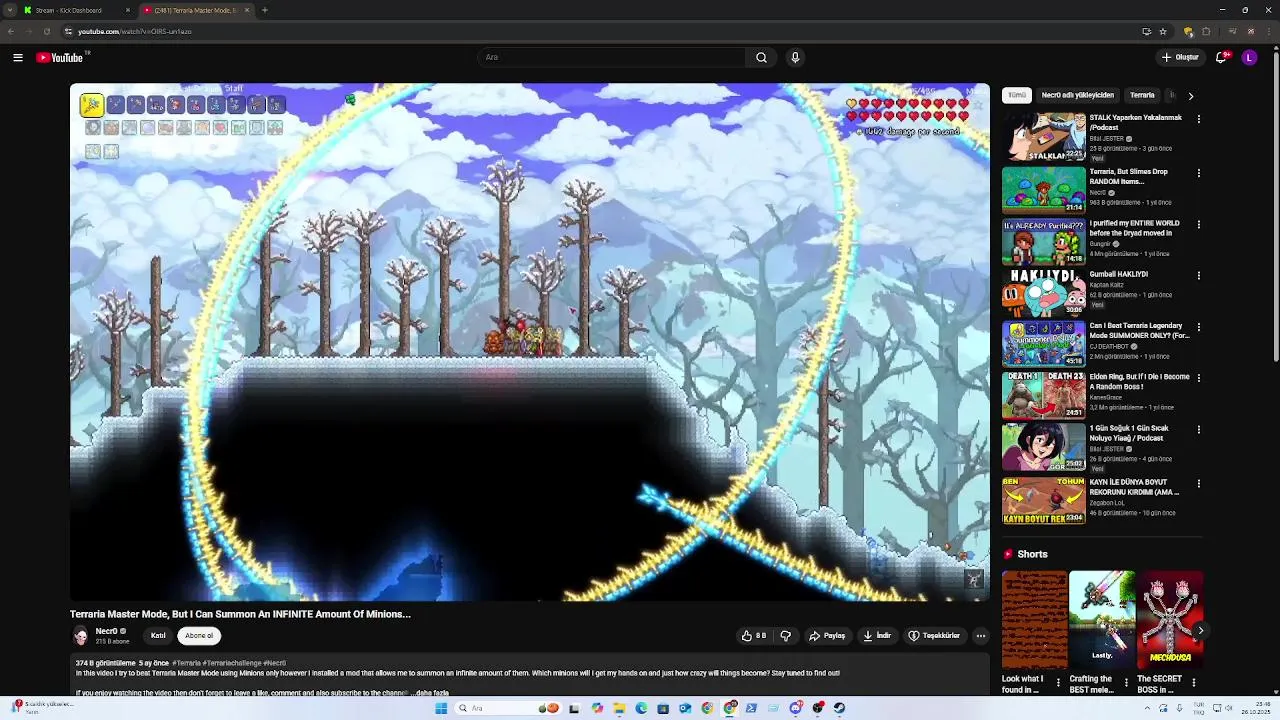Image resolution: width=1280 pixels, height=720 pixels.
Task: Dislike the video with thumbs down
Action: [785, 635]
